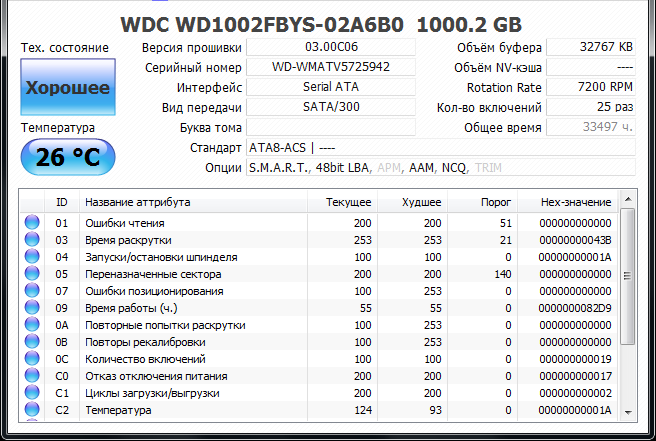Select the Переназначенные сектора row name
This screenshot has height=441, width=656.
tap(153, 274)
